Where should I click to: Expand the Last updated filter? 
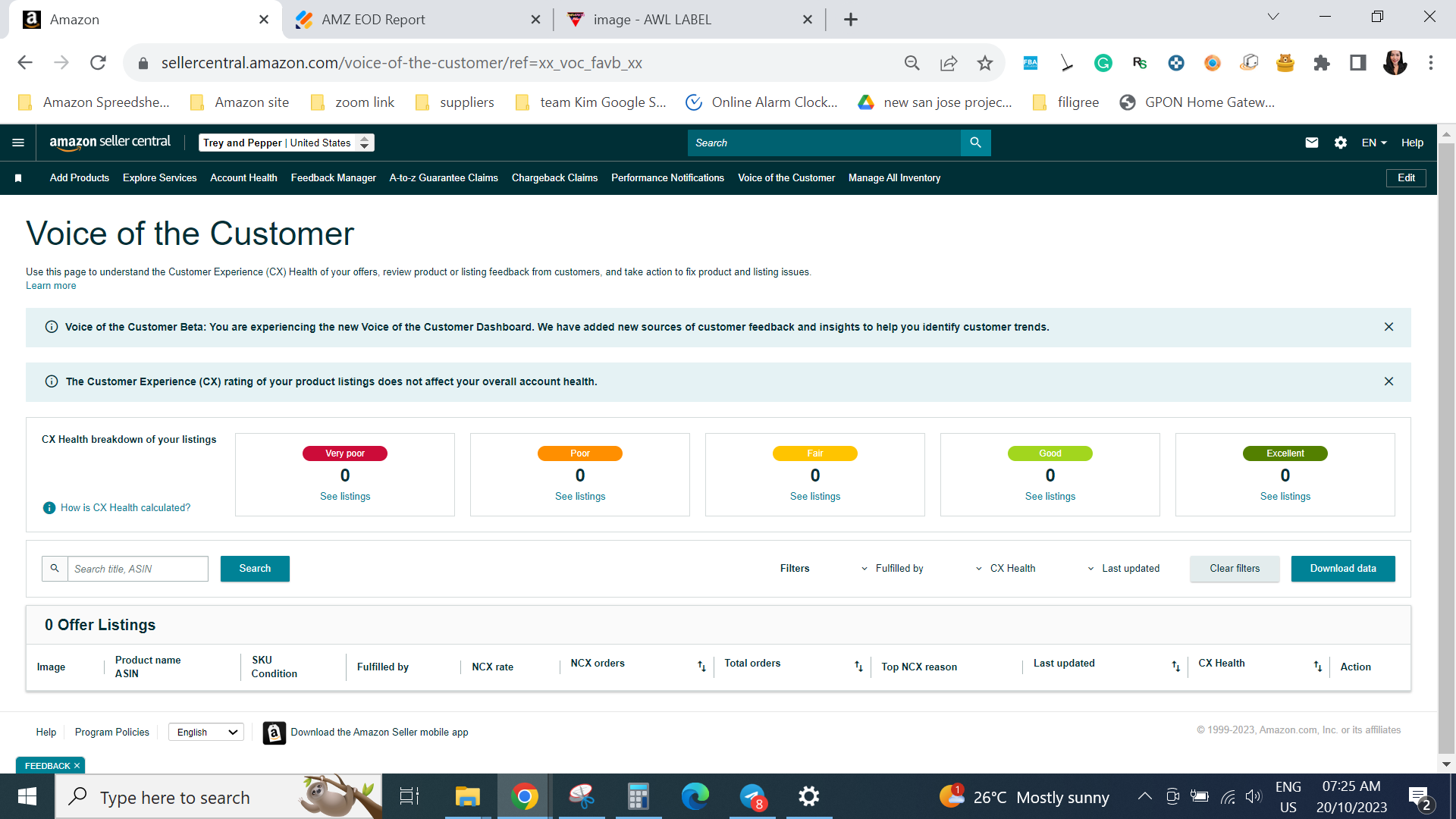pos(1124,569)
